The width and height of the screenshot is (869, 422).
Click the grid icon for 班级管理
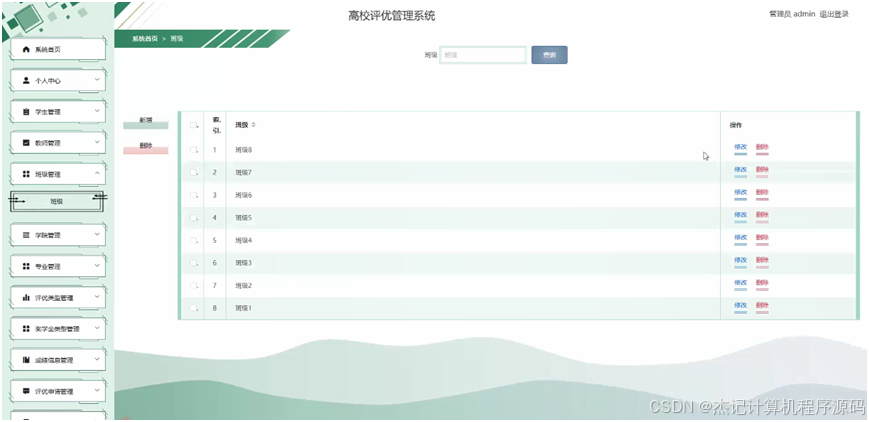26,174
